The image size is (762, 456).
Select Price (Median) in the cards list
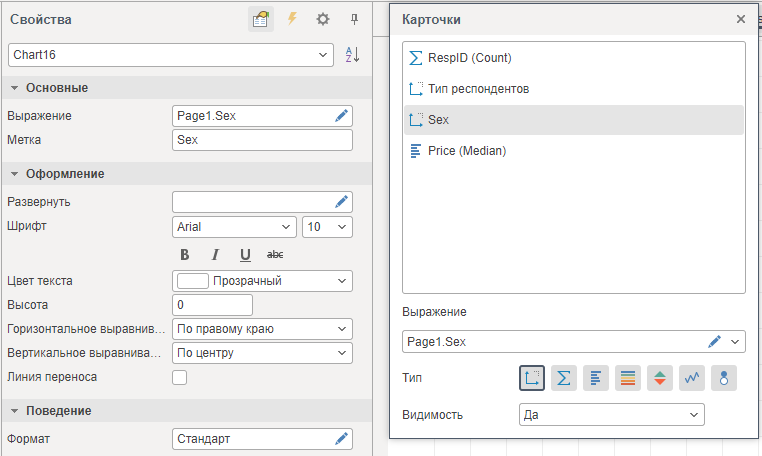pyautogui.click(x=466, y=151)
